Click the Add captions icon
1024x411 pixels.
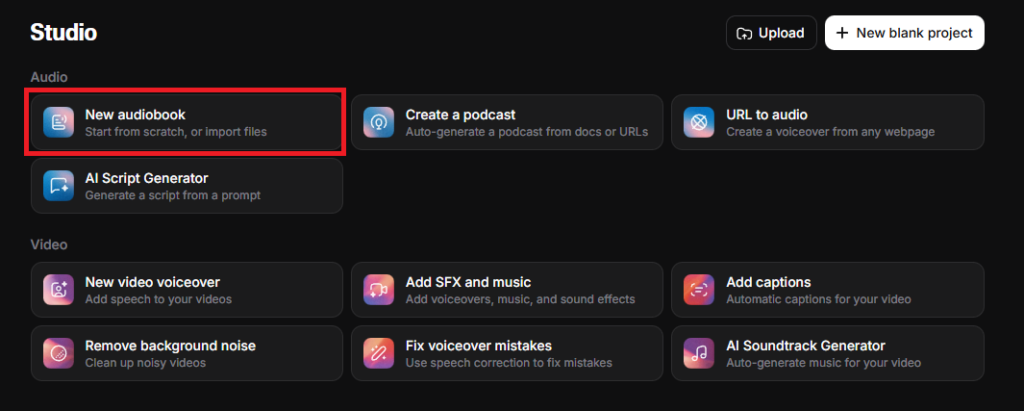(699, 290)
